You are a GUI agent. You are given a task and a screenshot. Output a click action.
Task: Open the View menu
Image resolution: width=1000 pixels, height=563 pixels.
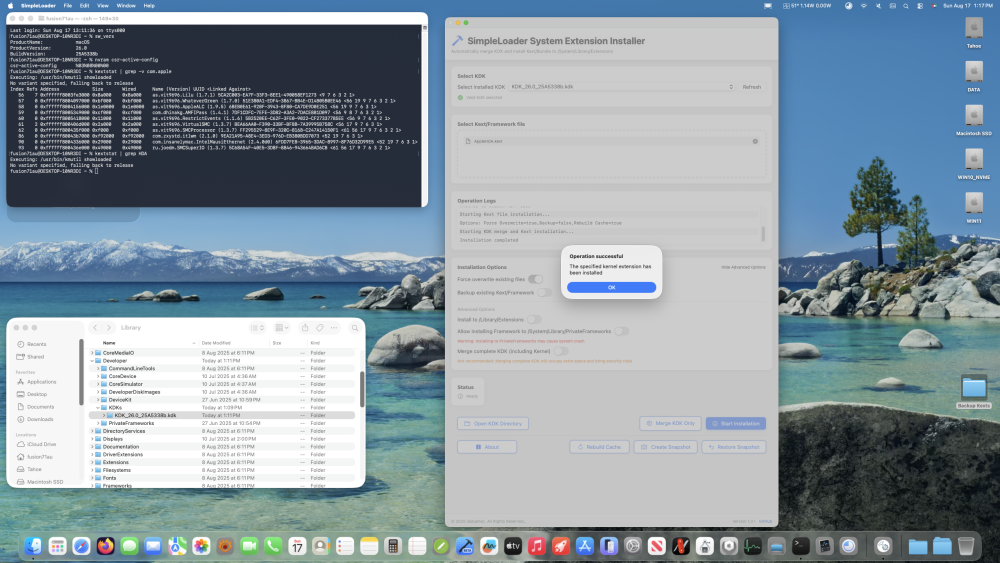point(103,6)
